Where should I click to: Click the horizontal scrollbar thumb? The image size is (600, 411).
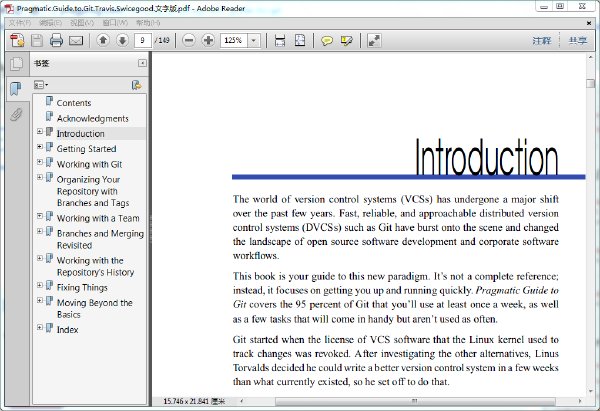pyautogui.click(x=415, y=401)
